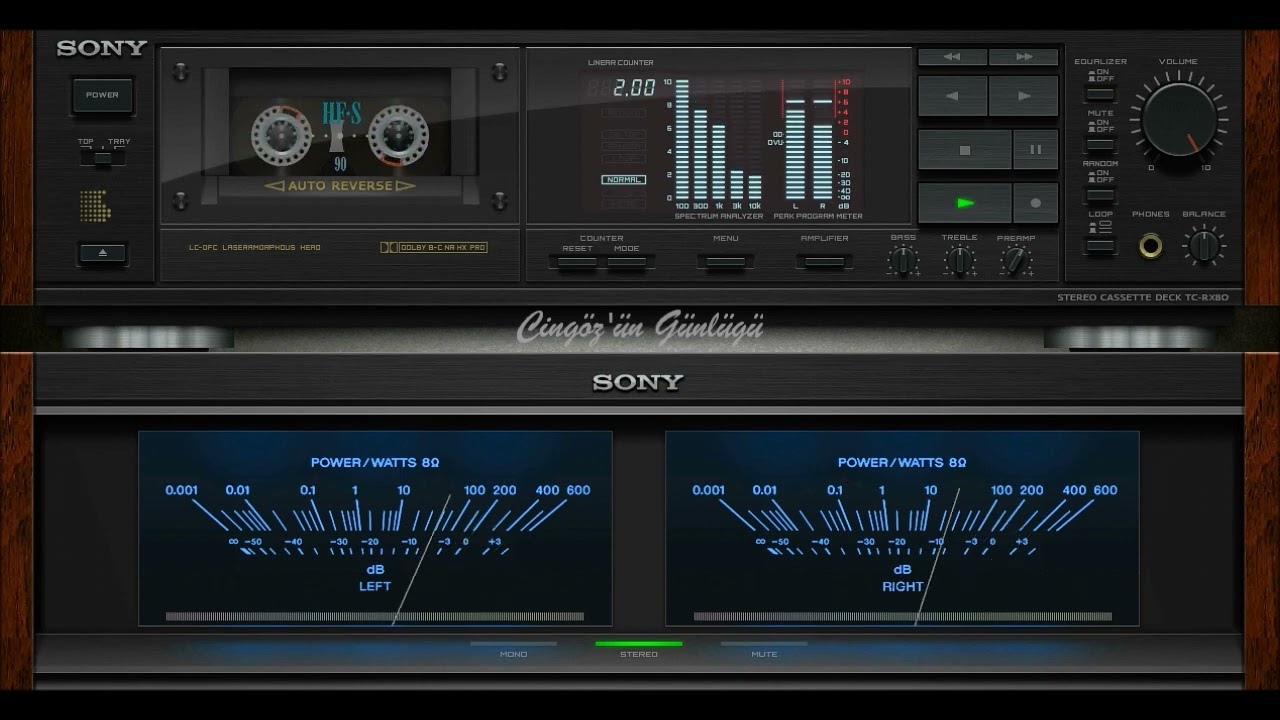This screenshot has width=1280, height=720.
Task: Turn off the deck with the POWER button
Action: click(102, 95)
